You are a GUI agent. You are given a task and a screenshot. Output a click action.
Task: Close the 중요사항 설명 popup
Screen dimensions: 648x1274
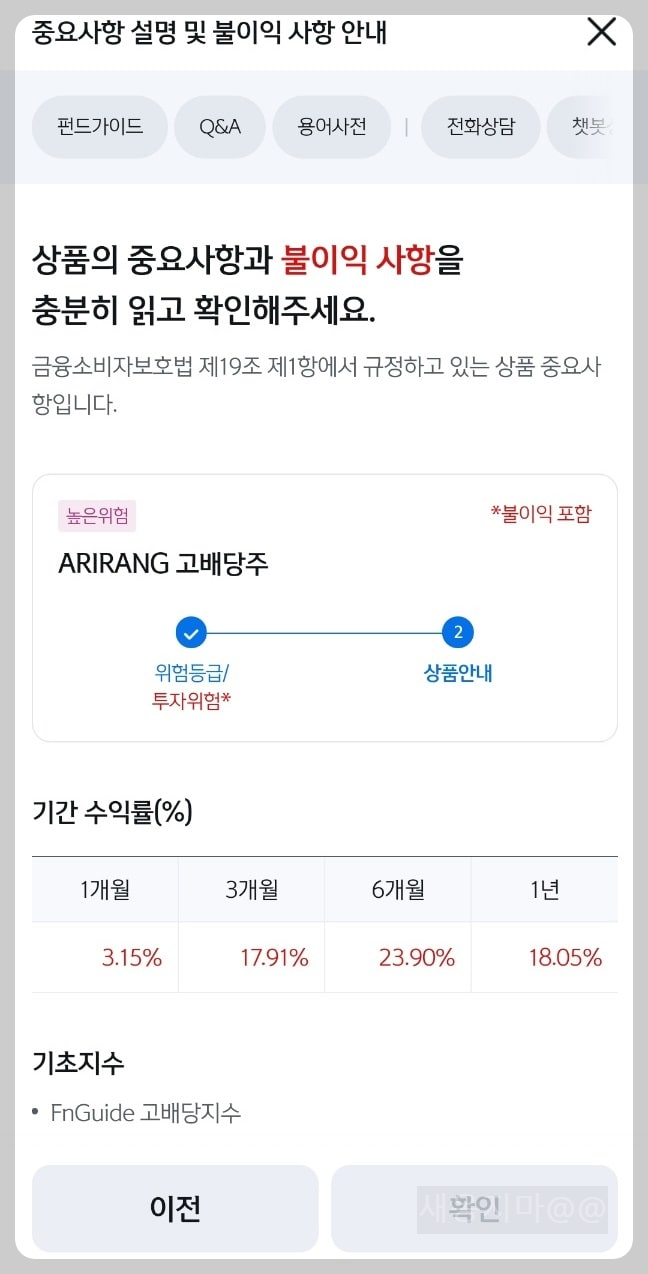tap(600, 32)
